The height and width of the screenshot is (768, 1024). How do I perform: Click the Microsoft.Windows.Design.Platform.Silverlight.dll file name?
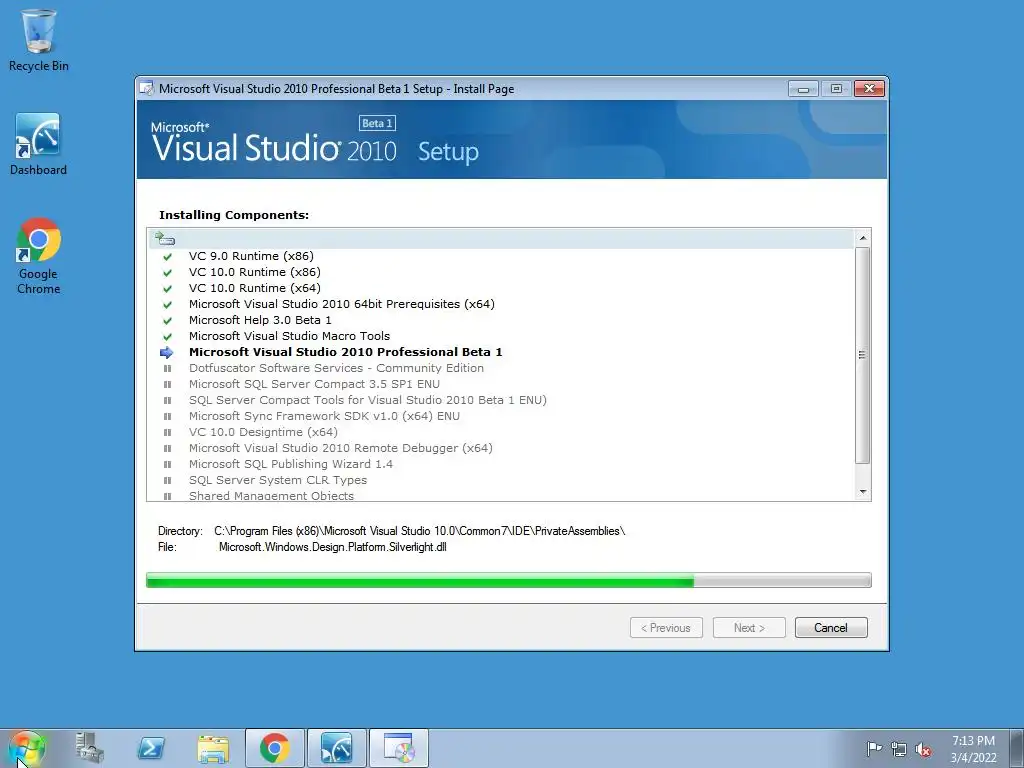[332, 547]
